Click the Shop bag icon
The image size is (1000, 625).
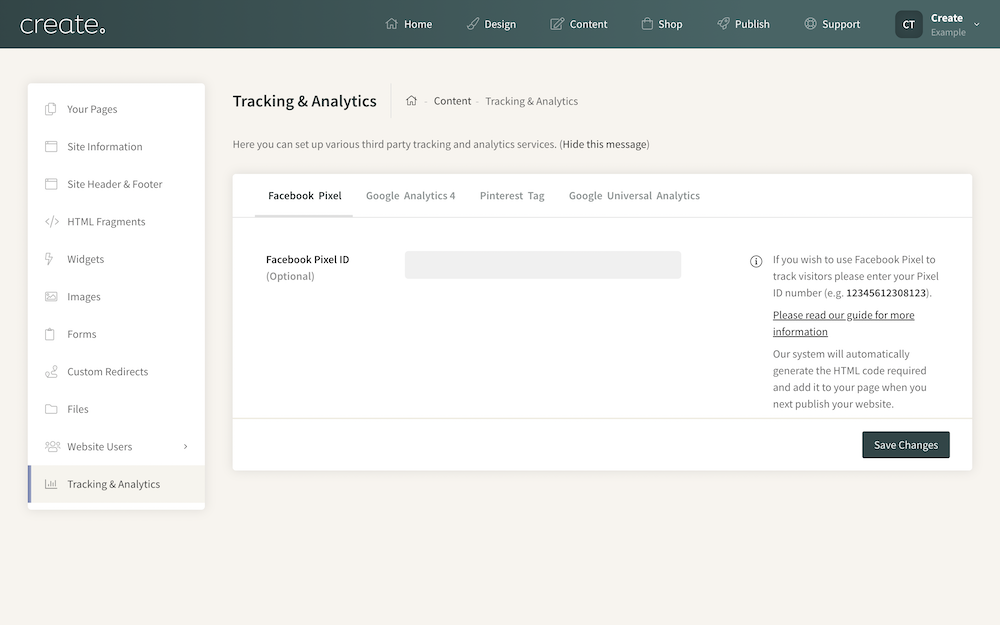(647, 24)
